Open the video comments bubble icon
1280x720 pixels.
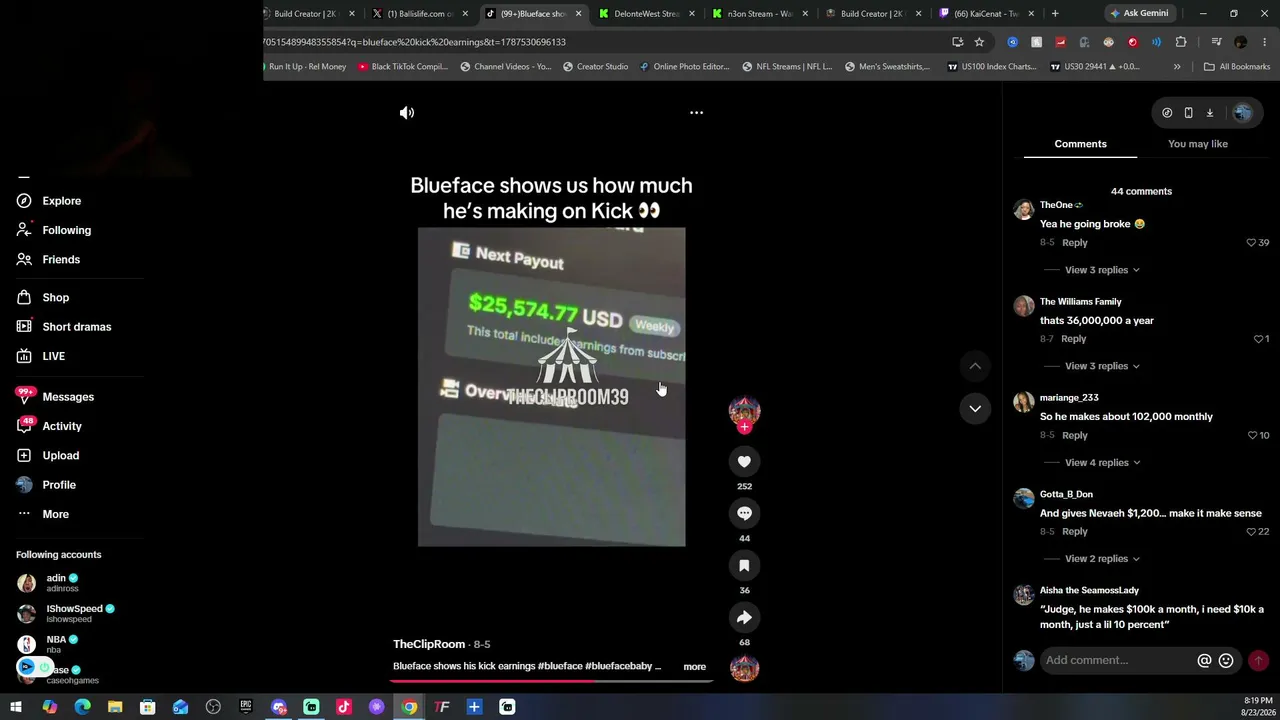[x=744, y=513]
